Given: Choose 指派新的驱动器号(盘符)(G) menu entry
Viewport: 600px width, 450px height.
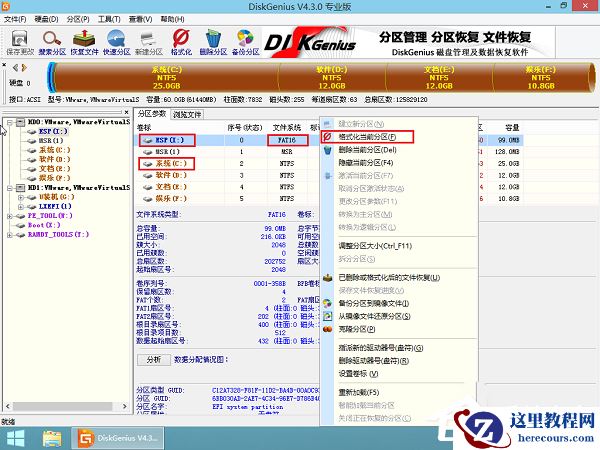Looking at the screenshot, I should coord(381,348).
